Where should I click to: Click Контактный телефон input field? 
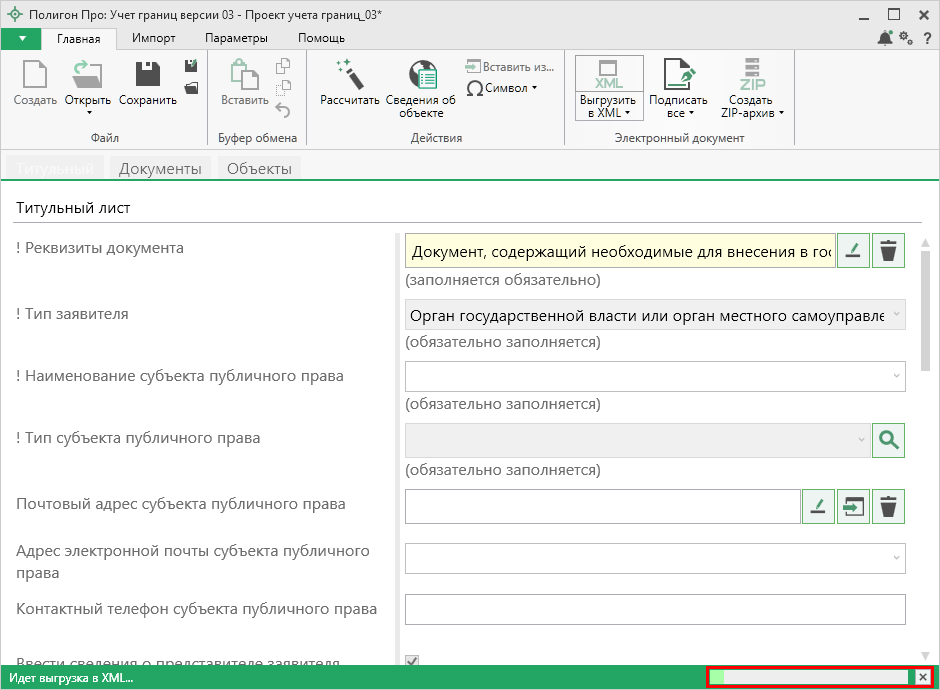tap(655, 609)
